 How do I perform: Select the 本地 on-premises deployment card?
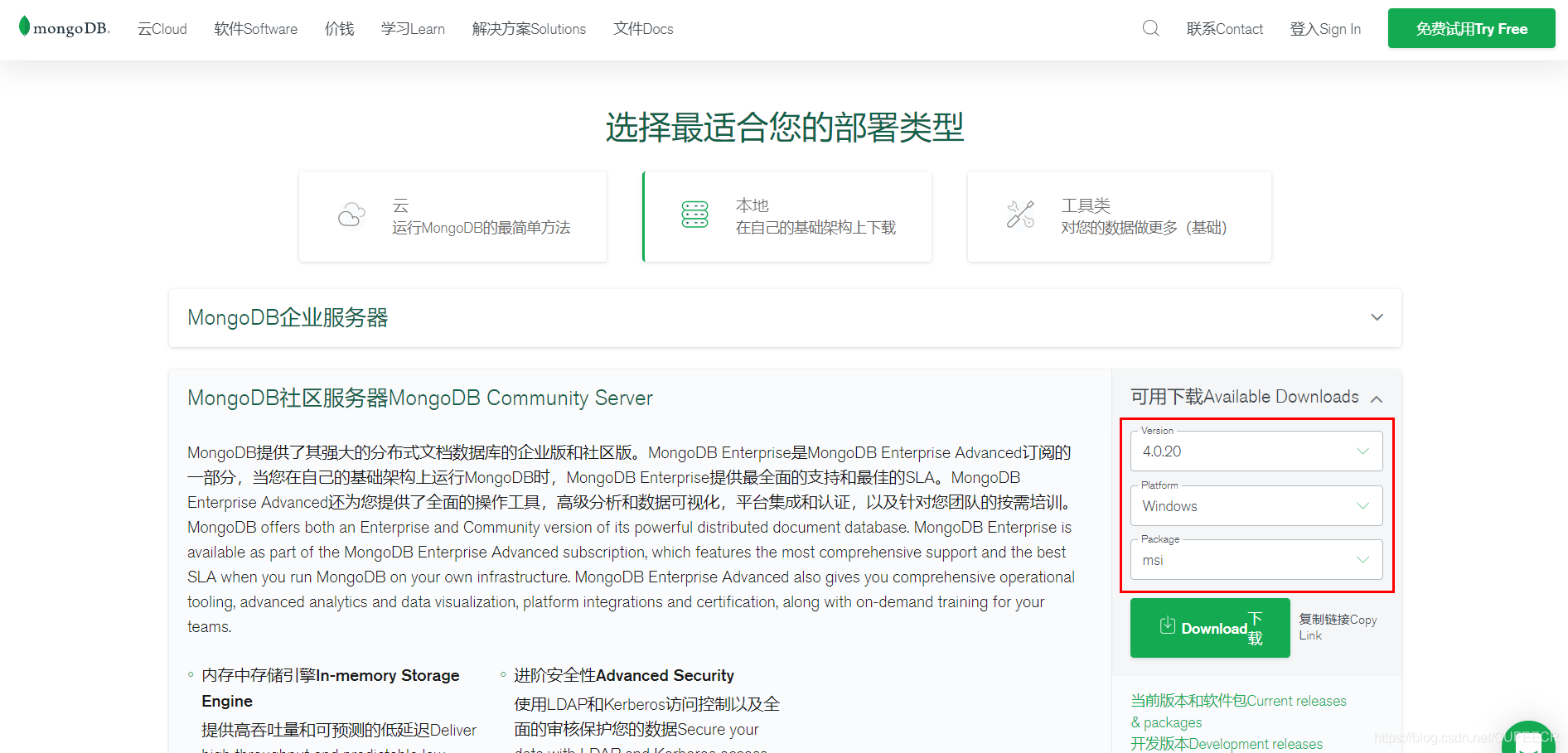point(787,216)
